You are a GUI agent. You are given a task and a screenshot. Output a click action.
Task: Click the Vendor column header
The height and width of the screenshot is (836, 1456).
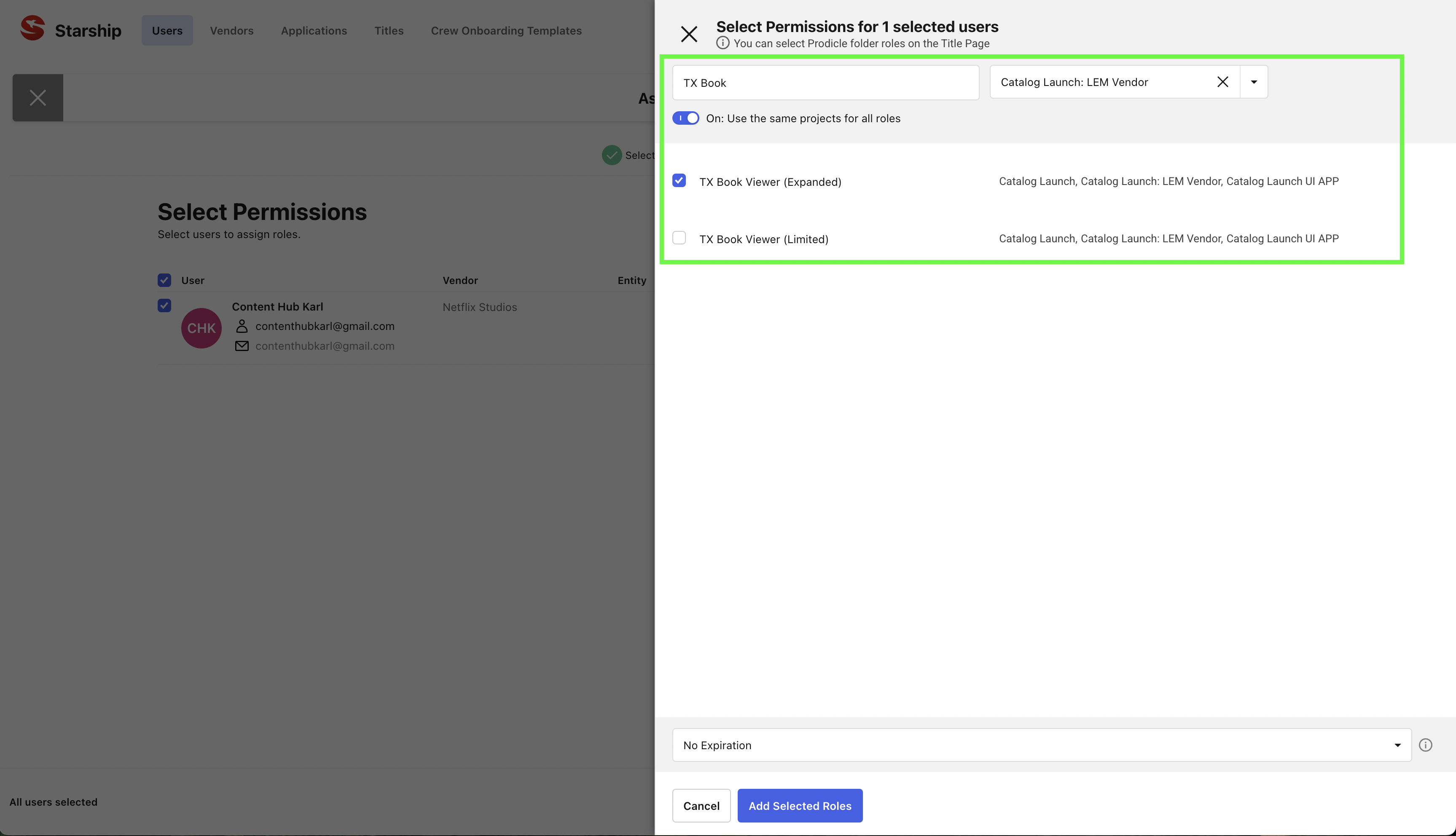tap(460, 280)
